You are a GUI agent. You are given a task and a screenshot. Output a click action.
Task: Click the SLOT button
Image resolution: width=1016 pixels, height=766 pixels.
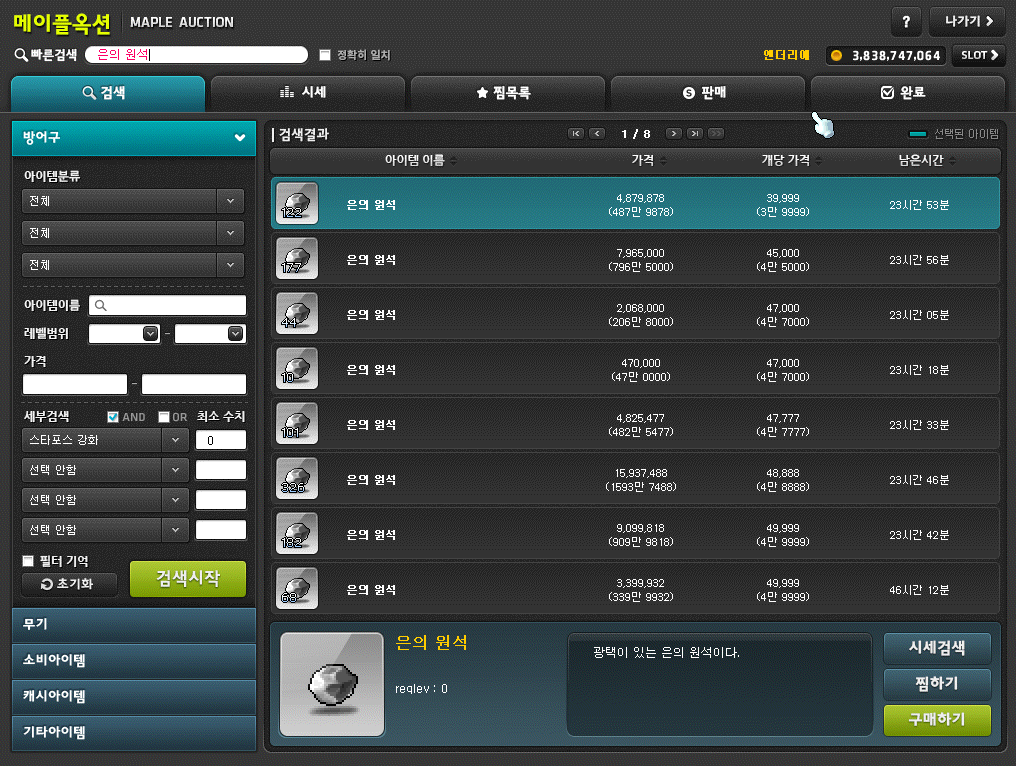coord(979,56)
